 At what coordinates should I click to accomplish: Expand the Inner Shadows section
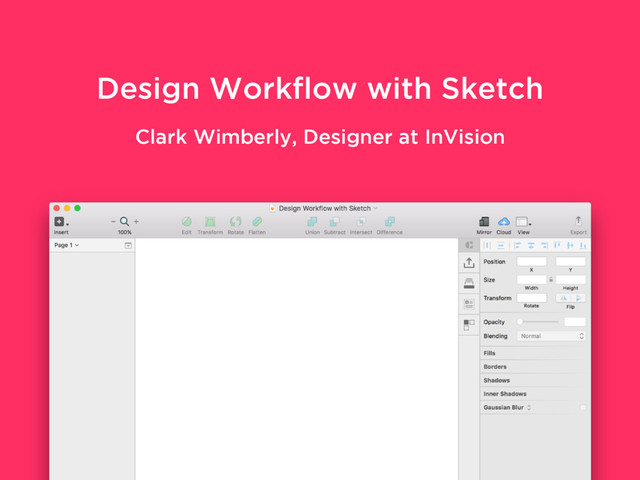tap(534, 393)
